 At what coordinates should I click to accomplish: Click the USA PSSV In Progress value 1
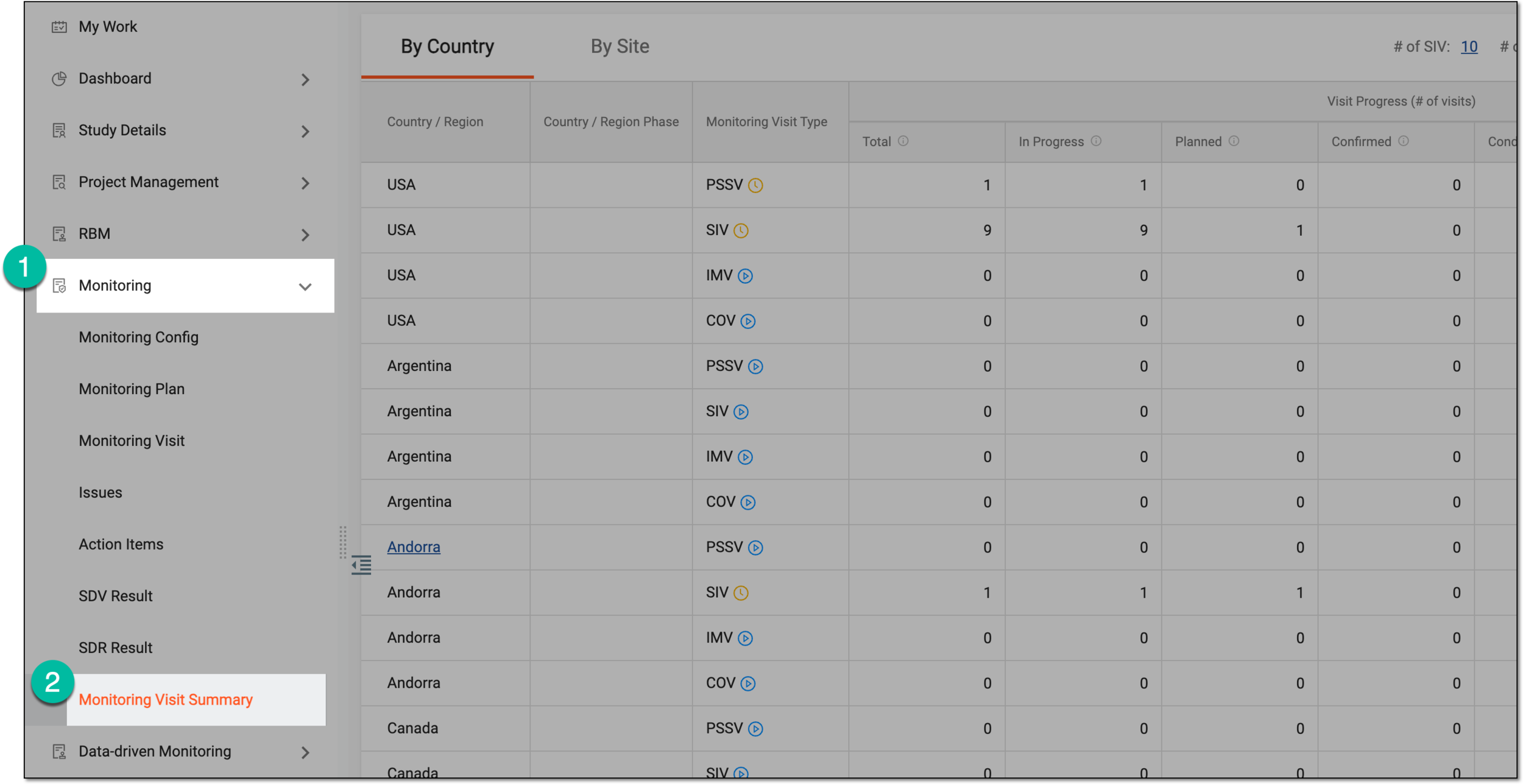click(x=1143, y=185)
